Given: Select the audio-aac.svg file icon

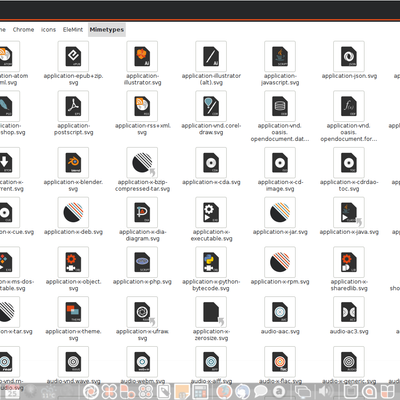Looking at the screenshot, I should pyautogui.click(x=280, y=312).
